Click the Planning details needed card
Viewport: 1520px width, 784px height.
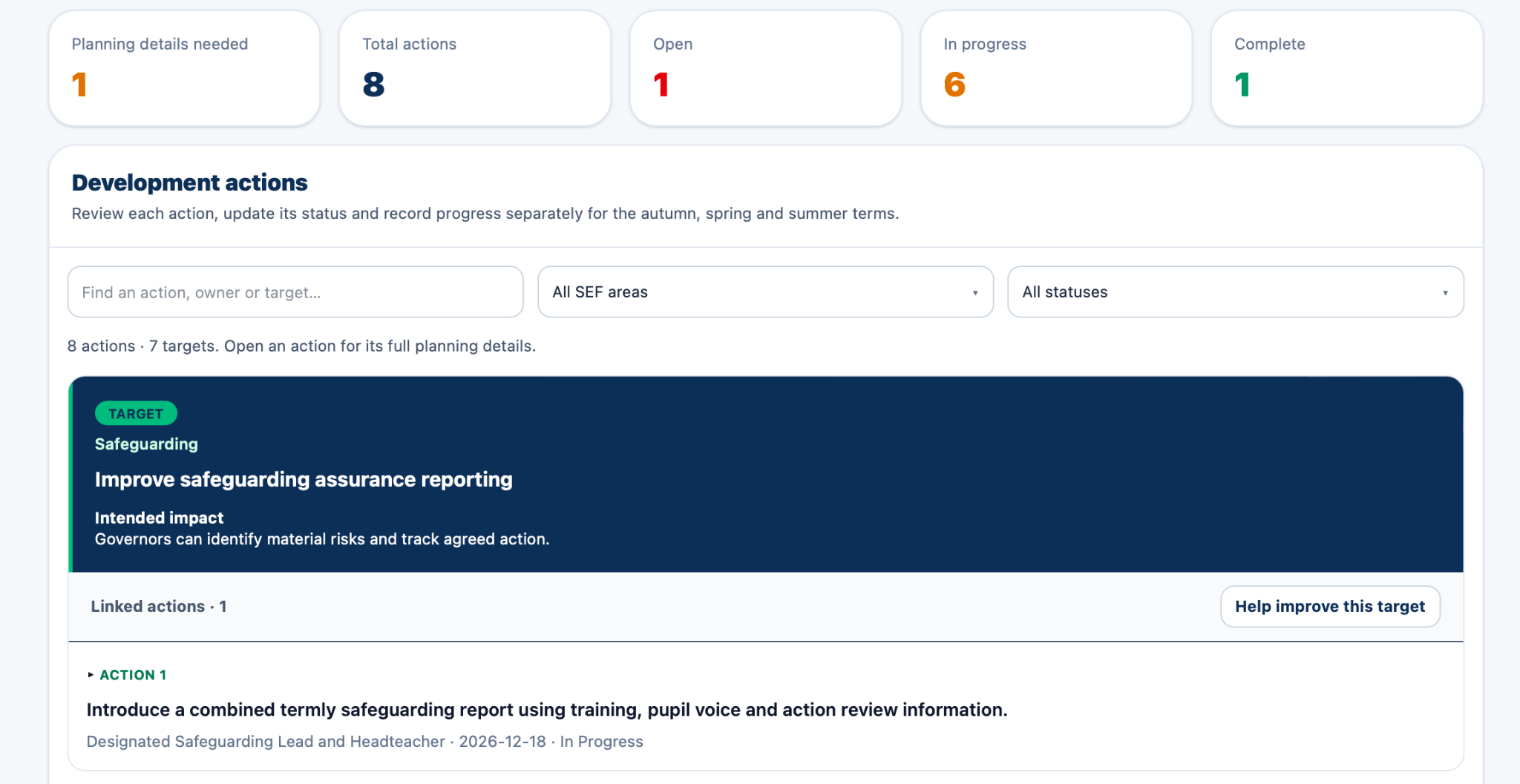pyautogui.click(x=184, y=68)
